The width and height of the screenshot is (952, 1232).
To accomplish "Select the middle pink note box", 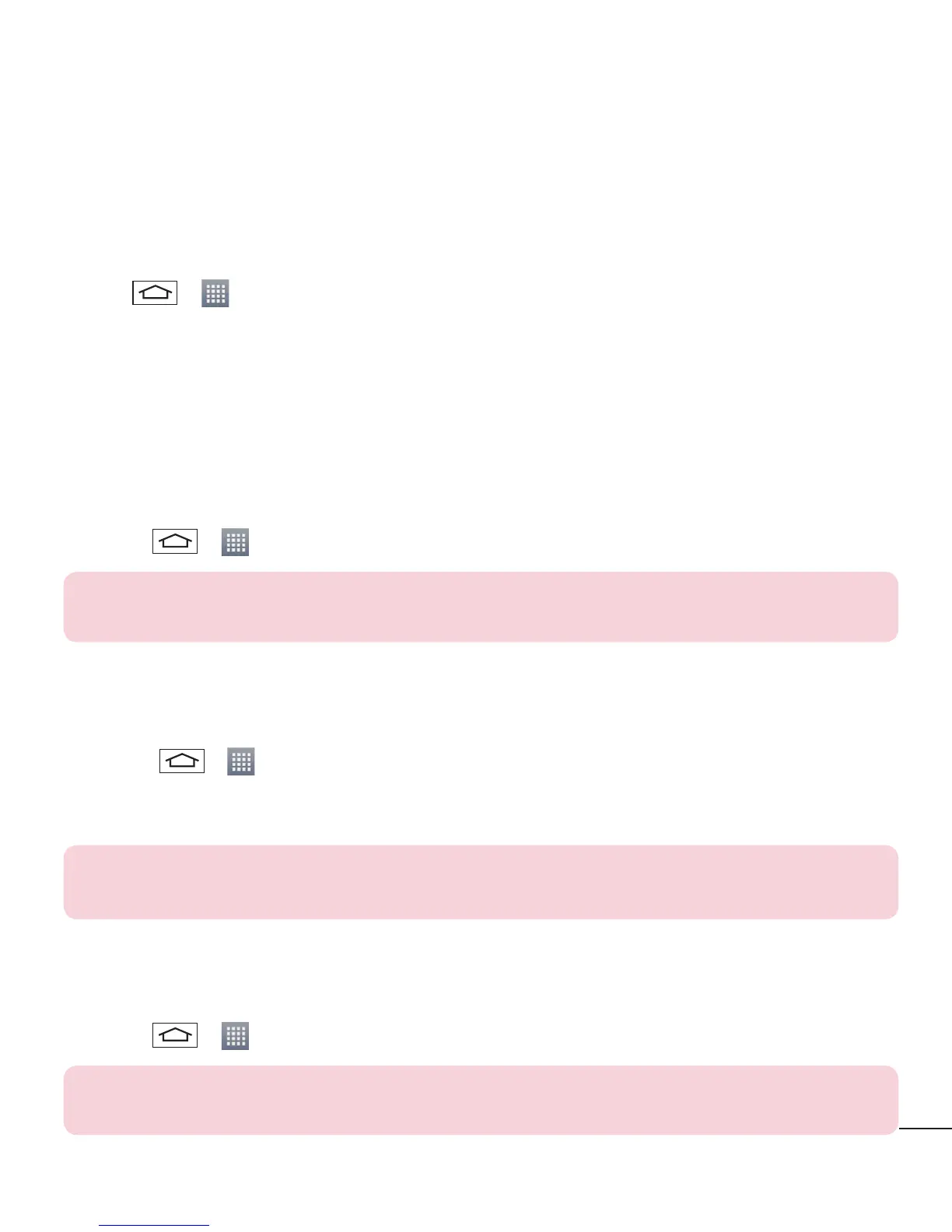I will tap(481, 882).
